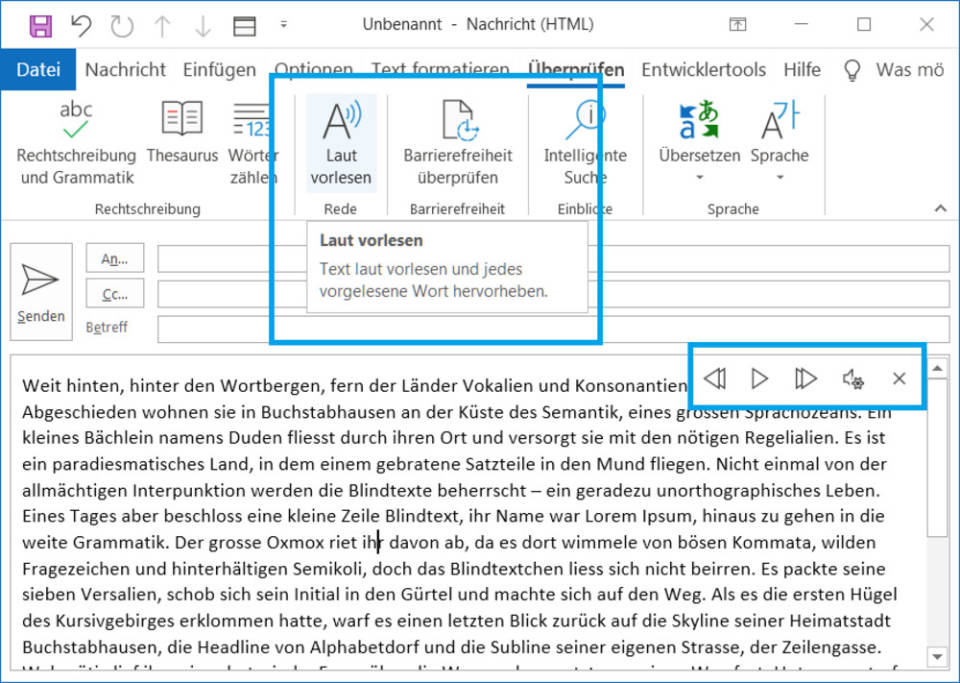960x683 pixels.
Task: Click the Cc... button
Action: 115,294
